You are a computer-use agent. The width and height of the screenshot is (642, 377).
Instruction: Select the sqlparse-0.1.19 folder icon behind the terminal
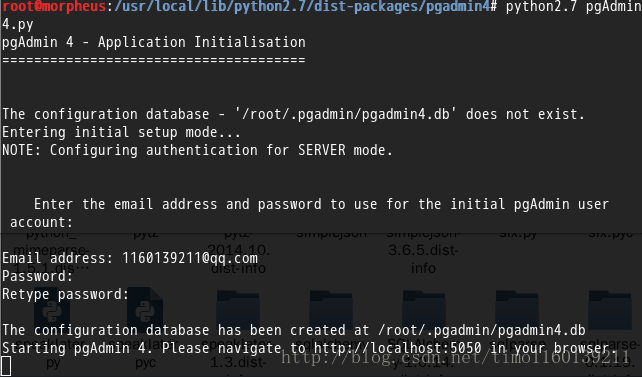point(610,310)
